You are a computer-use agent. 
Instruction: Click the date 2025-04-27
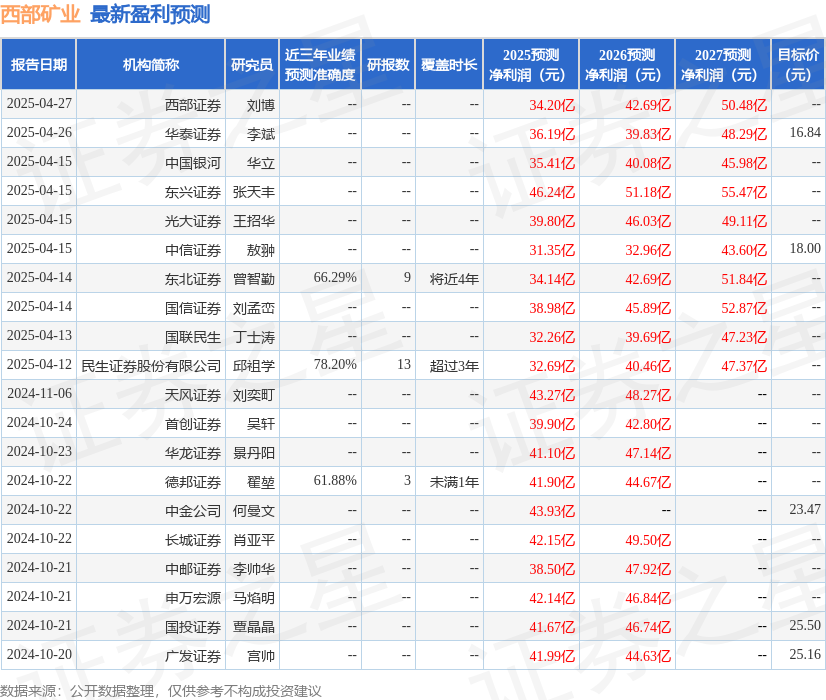pyautogui.click(x=39, y=104)
